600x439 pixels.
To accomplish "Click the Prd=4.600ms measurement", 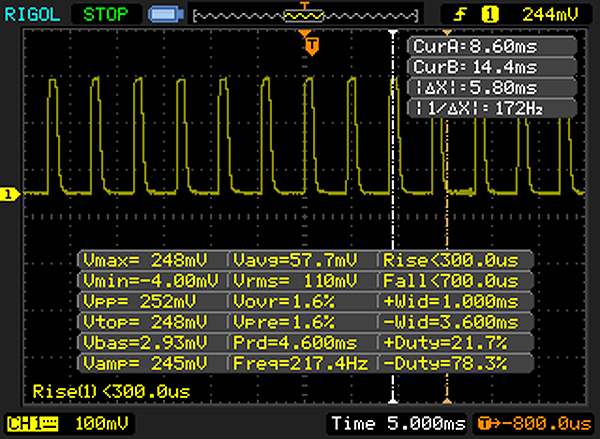I will coord(295,343).
